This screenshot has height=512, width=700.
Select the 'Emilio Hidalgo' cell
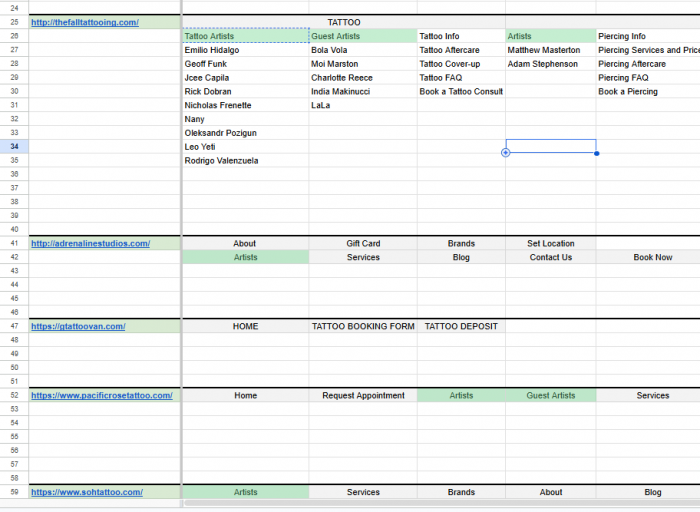pos(246,50)
